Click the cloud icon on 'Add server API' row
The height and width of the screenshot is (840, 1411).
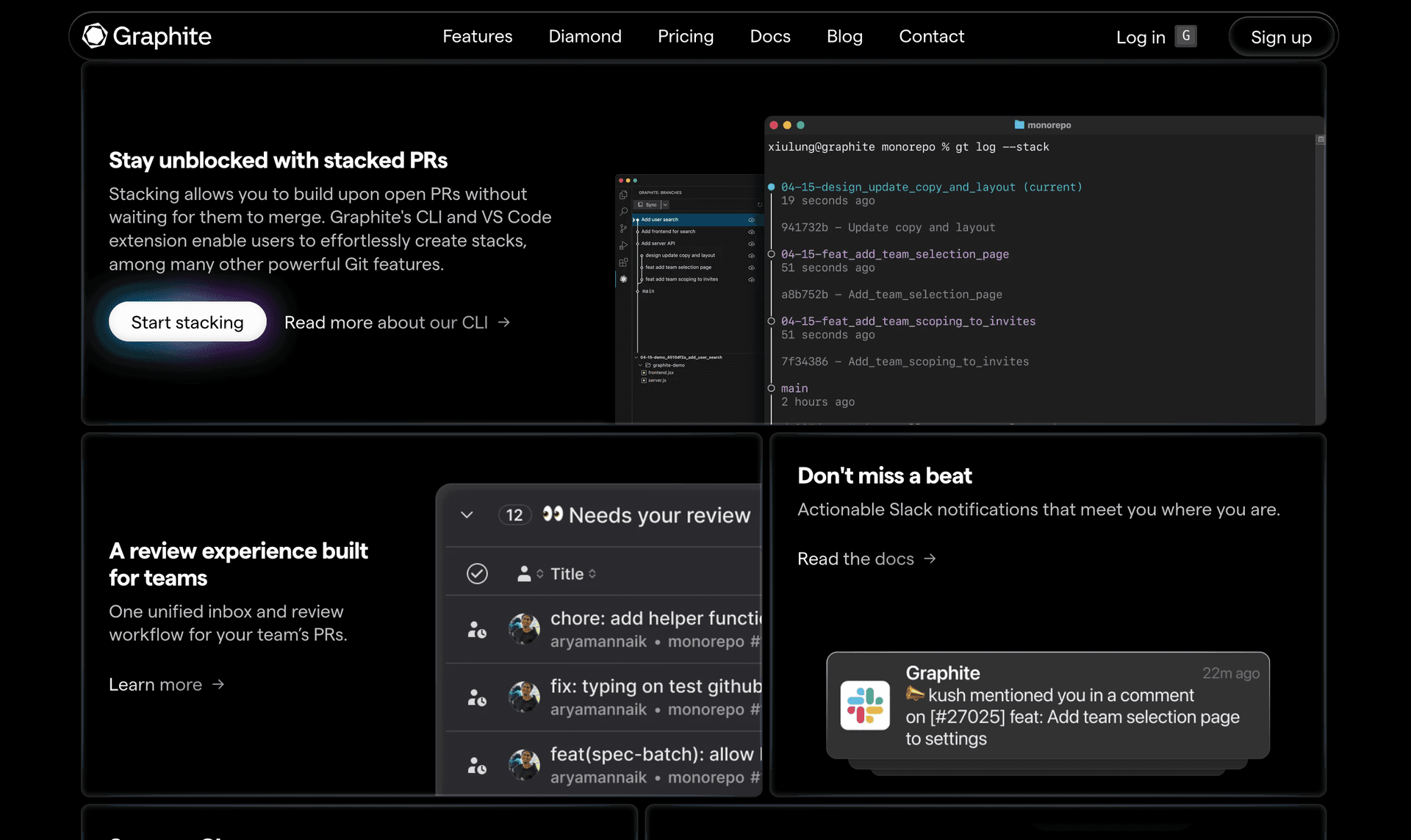coord(751,243)
